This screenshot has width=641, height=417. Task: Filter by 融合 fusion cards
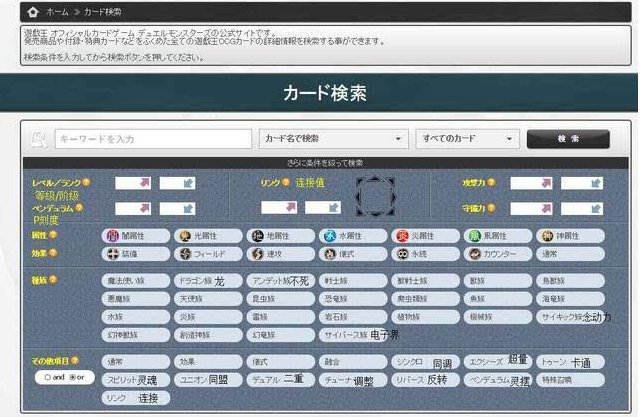point(353,362)
